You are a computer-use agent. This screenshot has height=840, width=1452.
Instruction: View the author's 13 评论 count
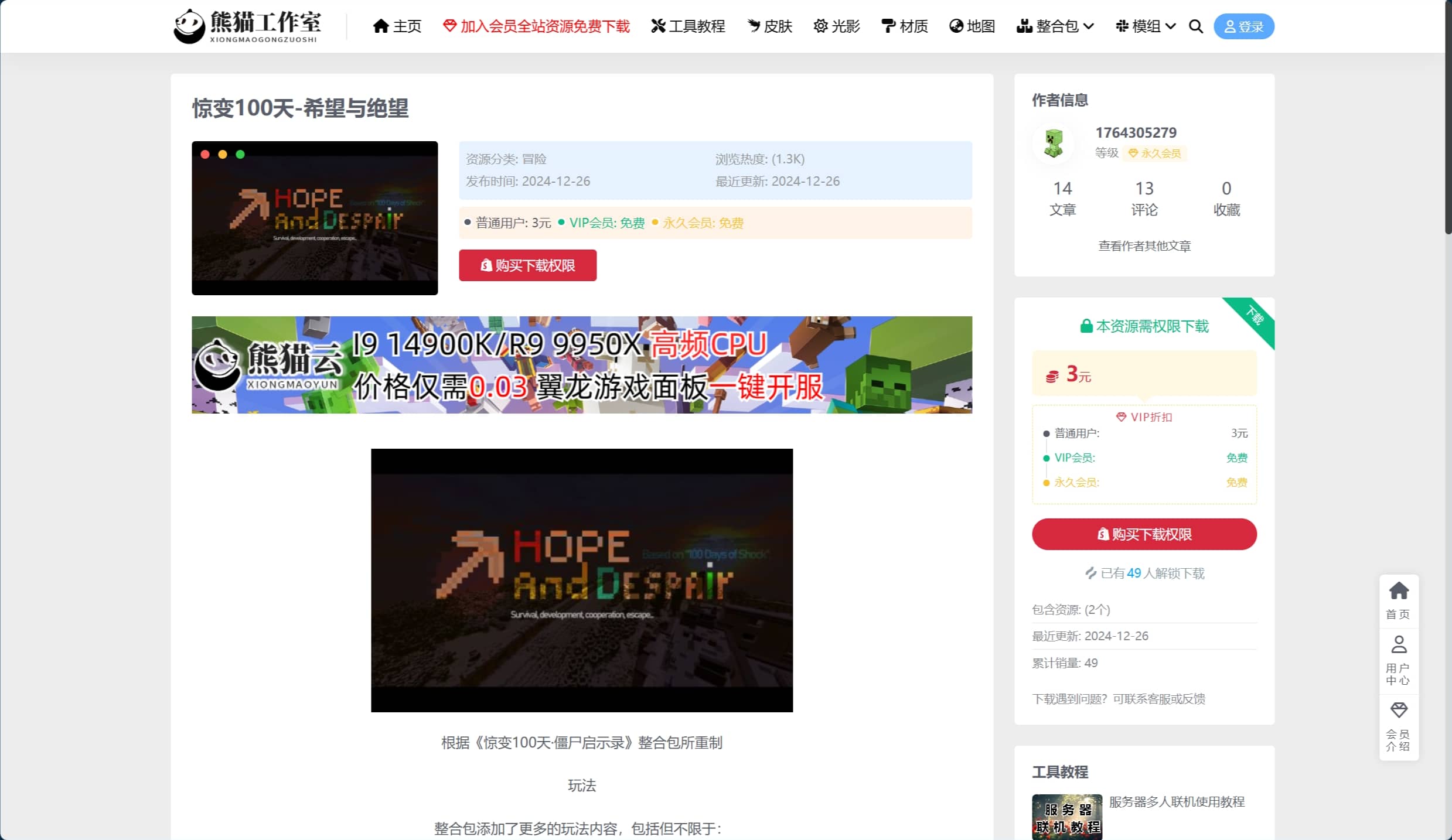(x=1144, y=198)
